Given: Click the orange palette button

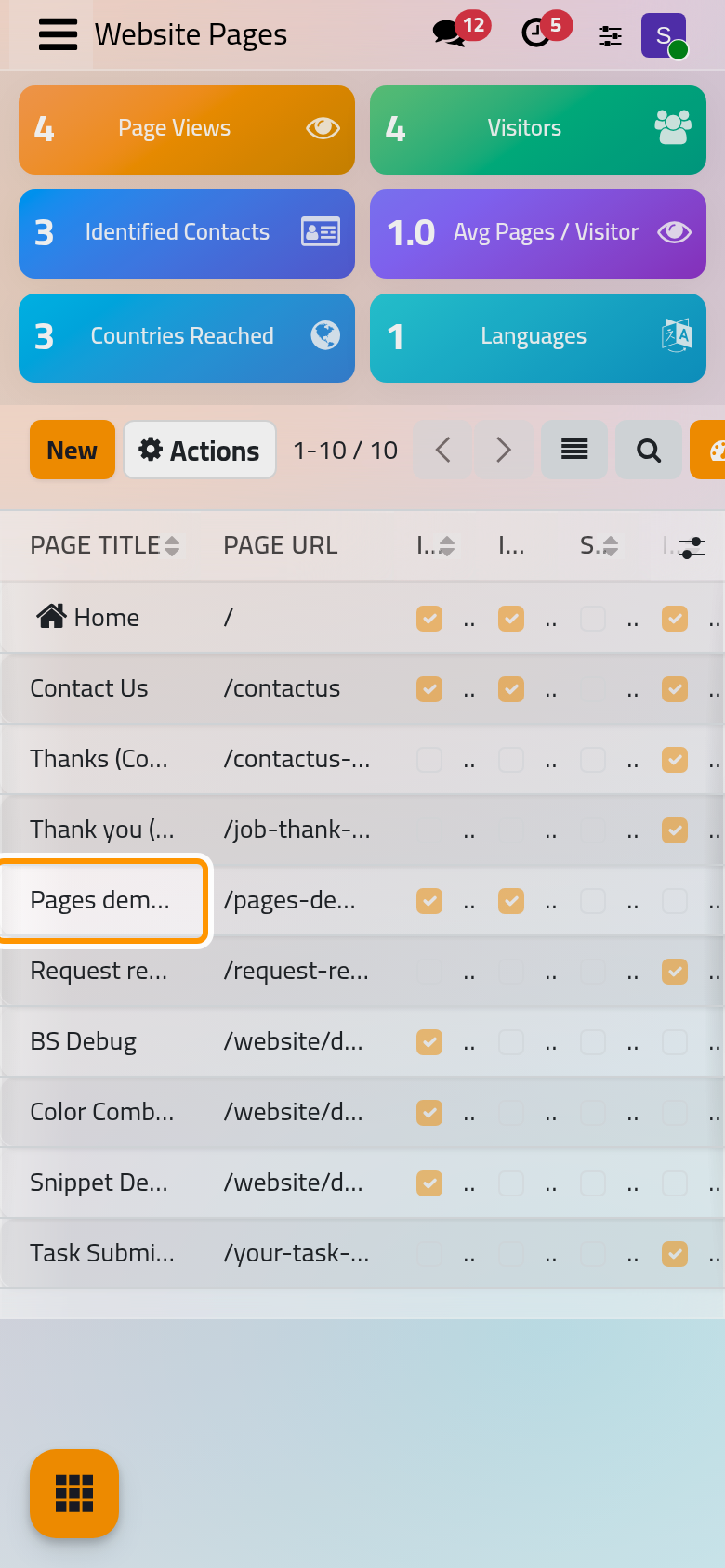Looking at the screenshot, I should [708, 450].
